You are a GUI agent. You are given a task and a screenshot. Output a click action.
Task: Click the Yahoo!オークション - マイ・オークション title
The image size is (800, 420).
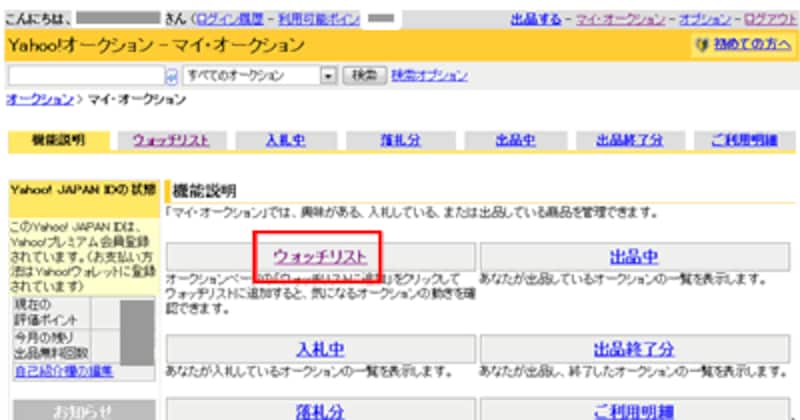click(x=157, y=45)
